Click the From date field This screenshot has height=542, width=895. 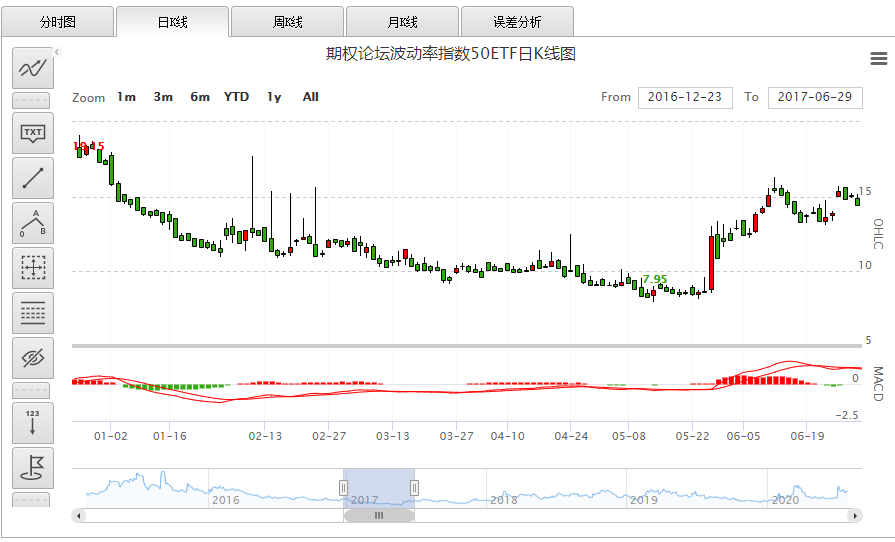[685, 97]
